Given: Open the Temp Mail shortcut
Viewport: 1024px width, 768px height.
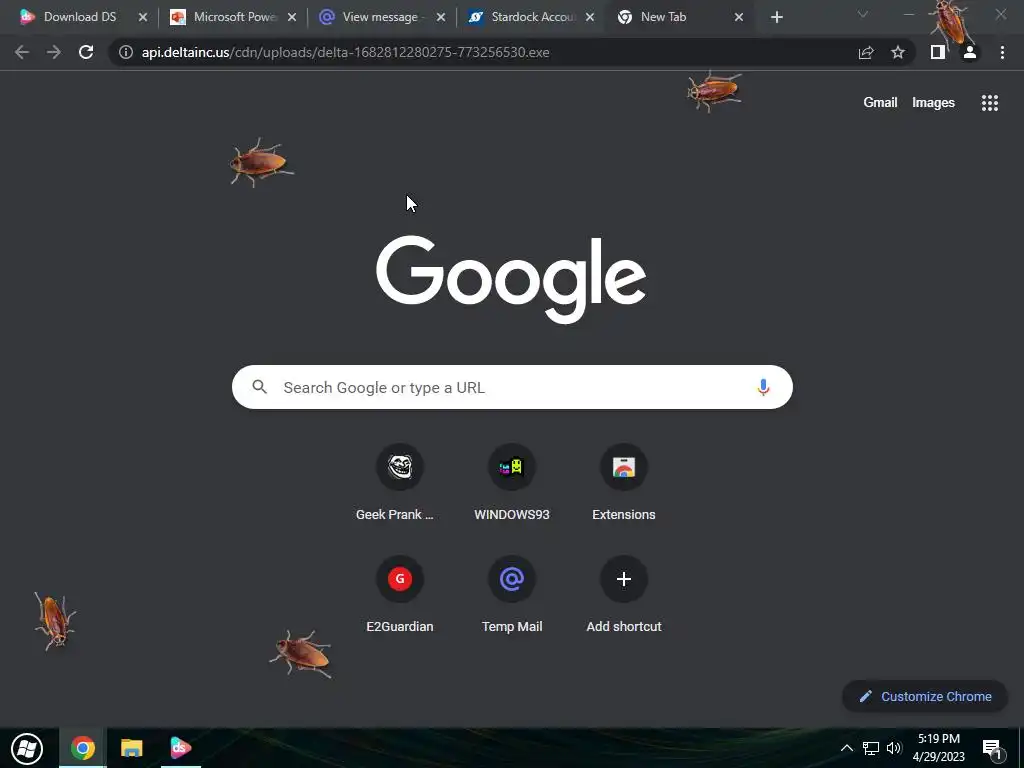Looking at the screenshot, I should tap(512, 579).
